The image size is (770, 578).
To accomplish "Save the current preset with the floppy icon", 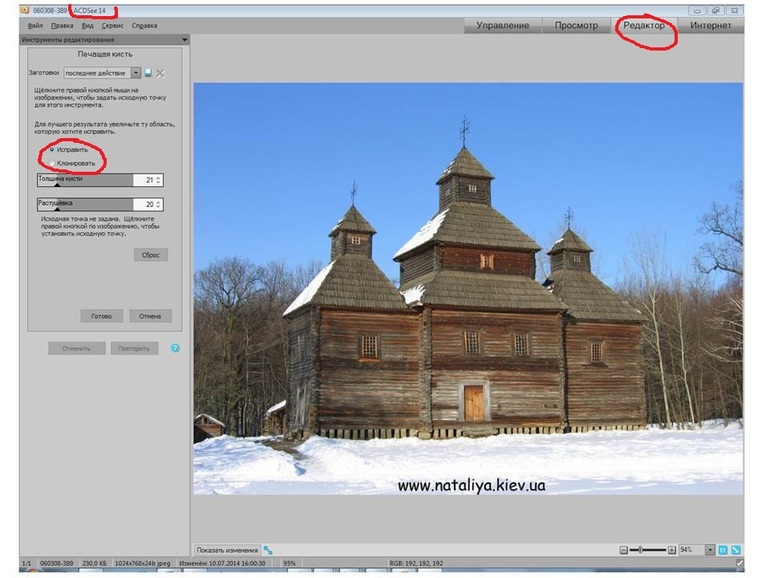I will pyautogui.click(x=148, y=73).
